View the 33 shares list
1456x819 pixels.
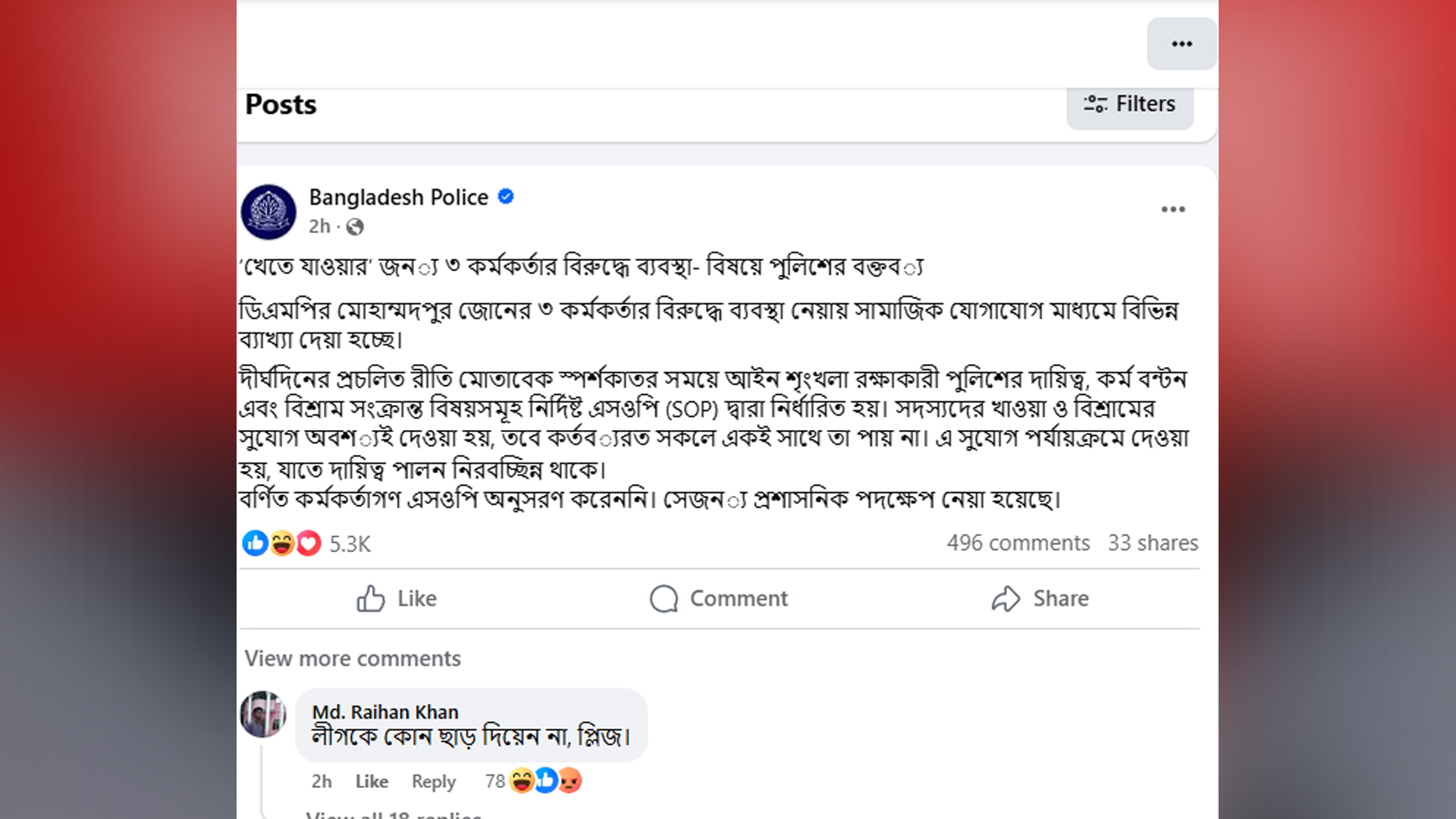(x=1153, y=543)
